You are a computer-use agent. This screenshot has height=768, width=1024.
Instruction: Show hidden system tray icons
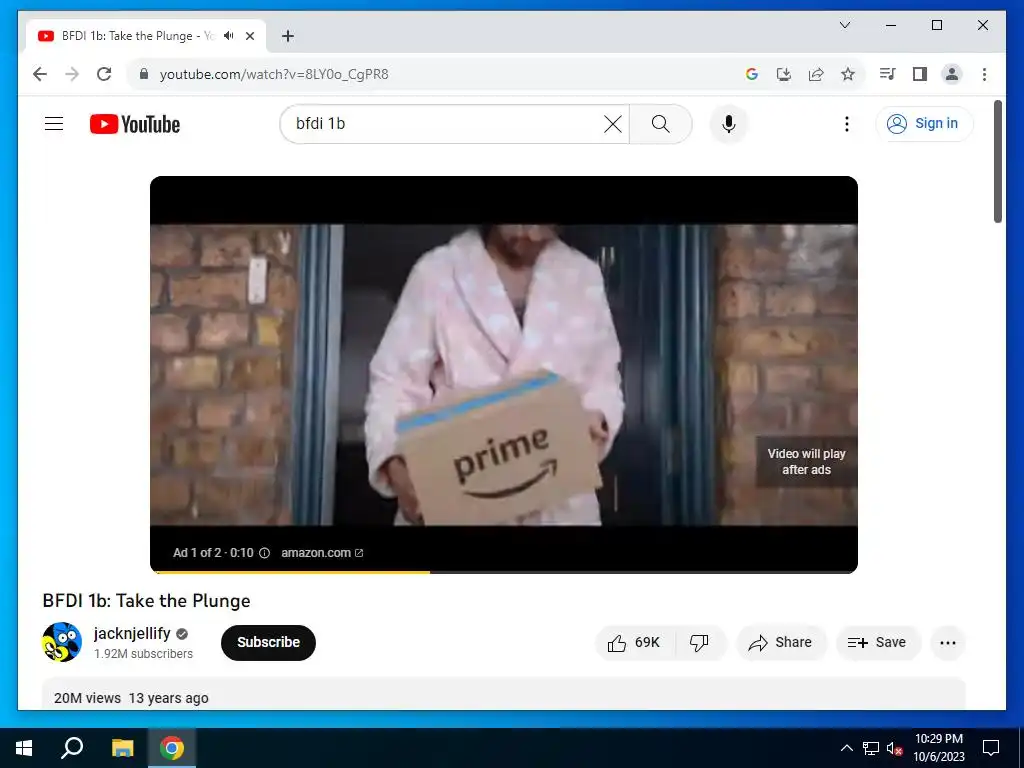[x=846, y=748]
